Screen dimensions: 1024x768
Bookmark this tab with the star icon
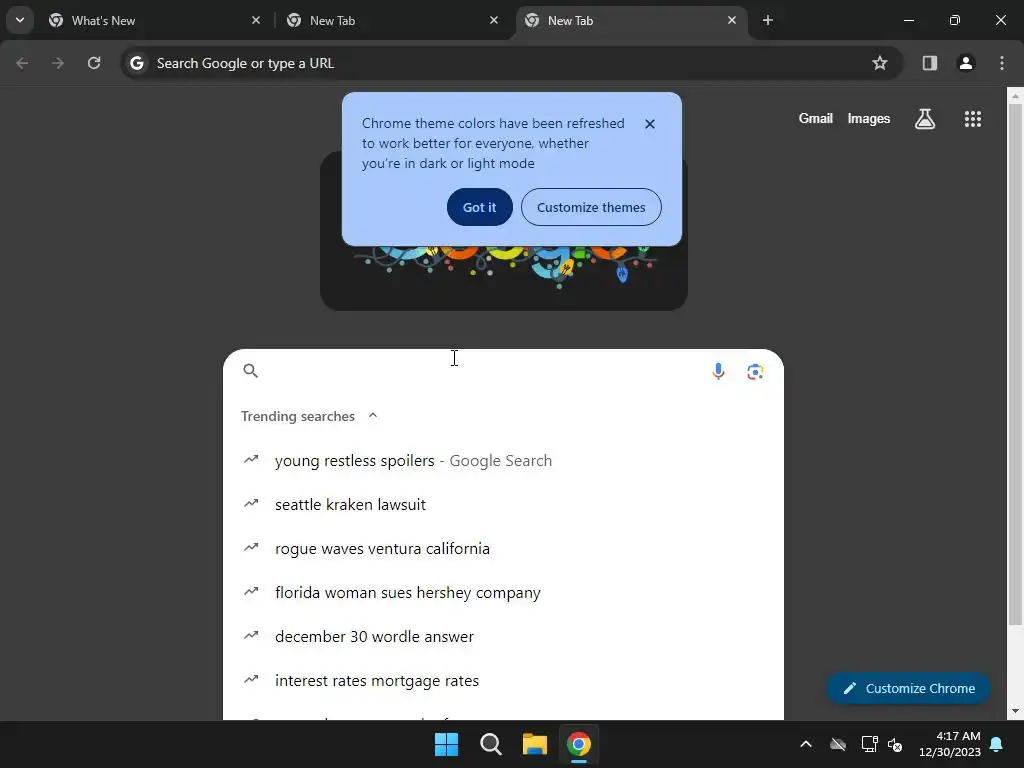pos(880,63)
